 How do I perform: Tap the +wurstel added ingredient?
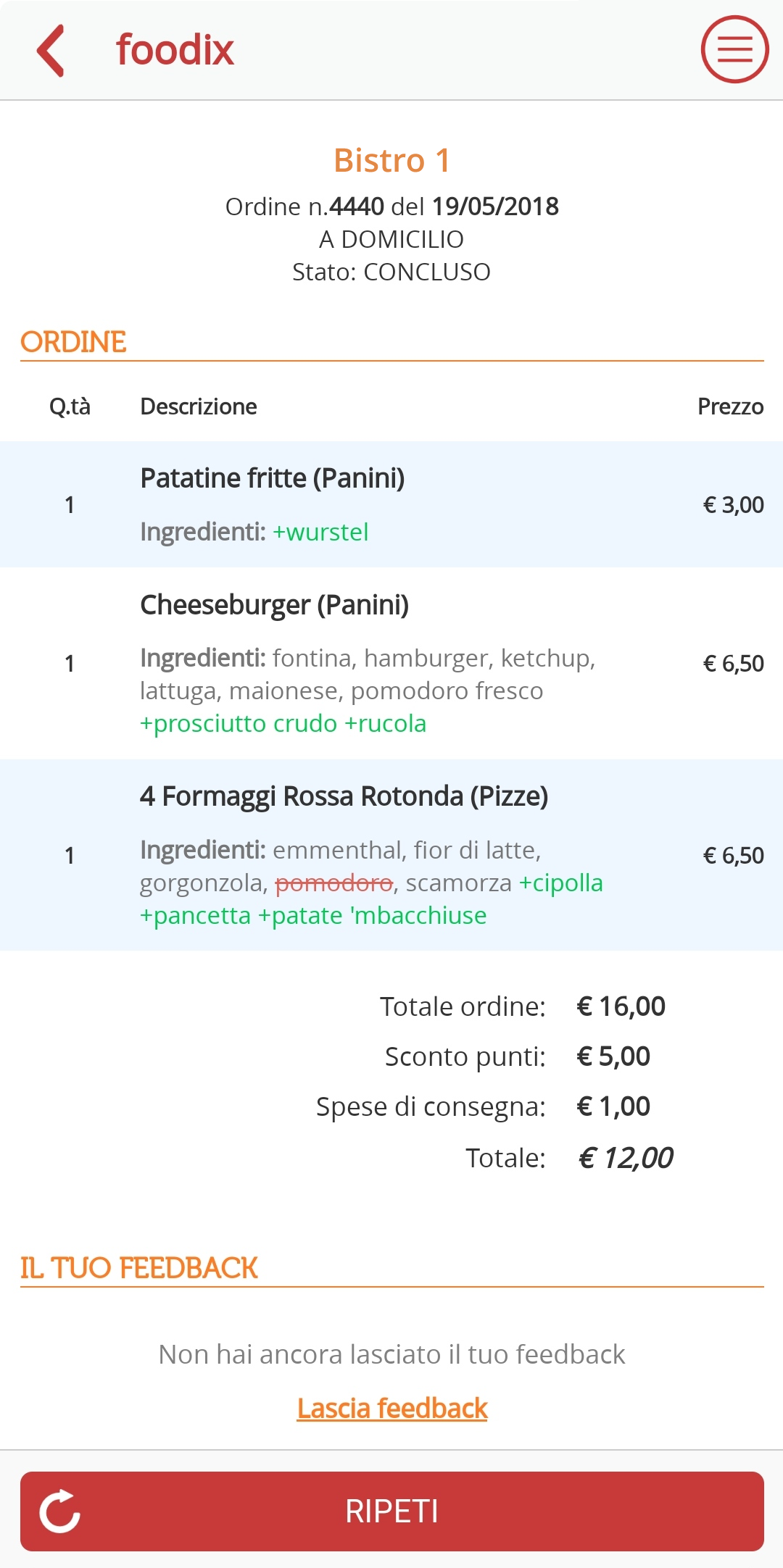[x=320, y=532]
